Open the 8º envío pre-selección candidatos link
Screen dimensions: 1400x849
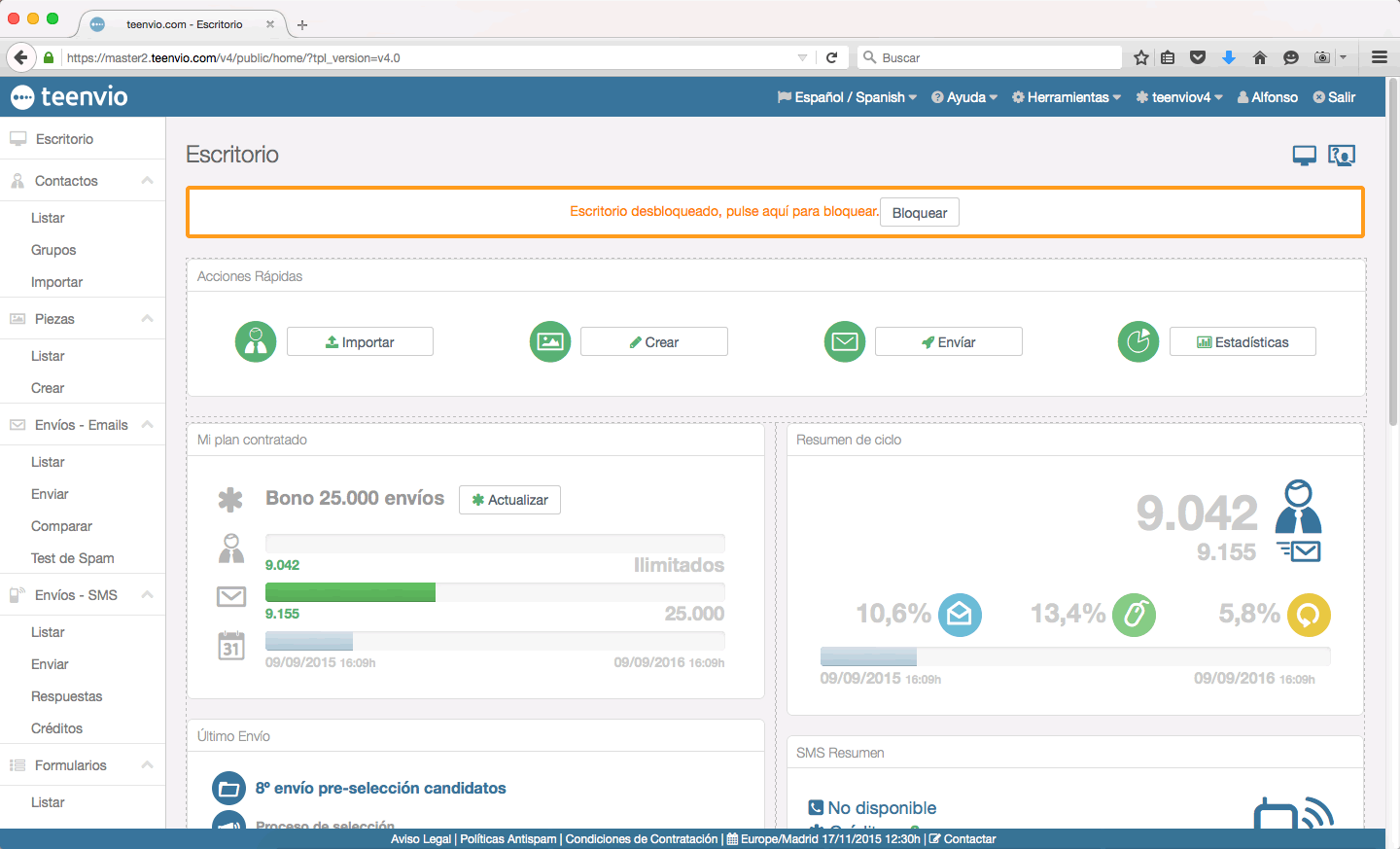(380, 789)
